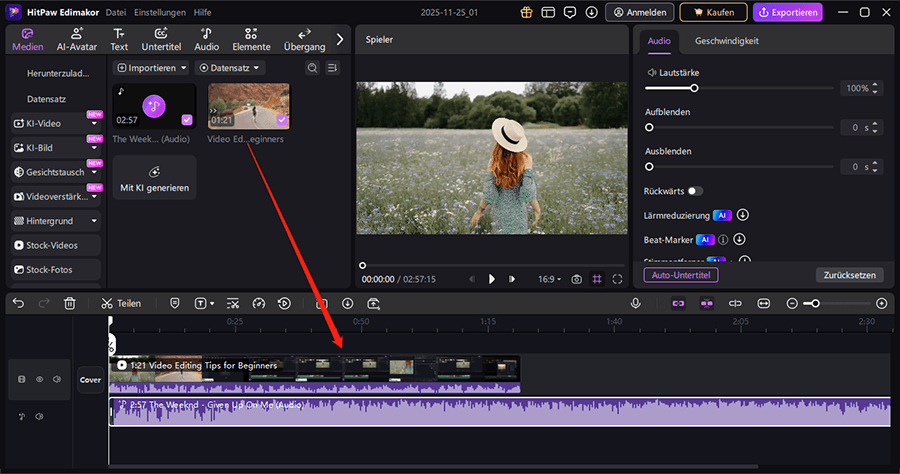Start voice recording with microphone icon
900x474 pixels.
point(635,303)
